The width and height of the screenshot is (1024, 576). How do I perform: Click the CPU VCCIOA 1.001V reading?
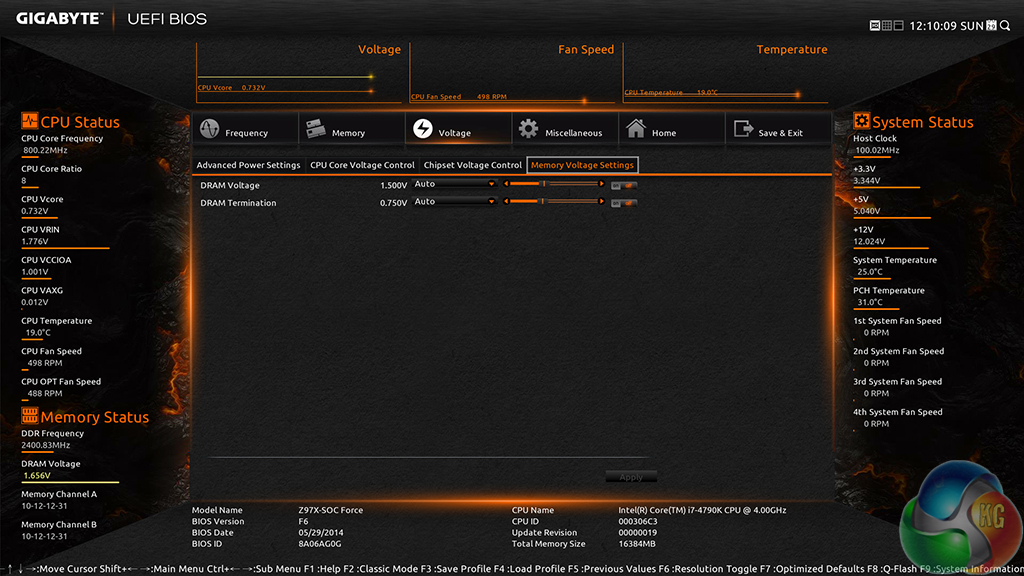(x=35, y=272)
